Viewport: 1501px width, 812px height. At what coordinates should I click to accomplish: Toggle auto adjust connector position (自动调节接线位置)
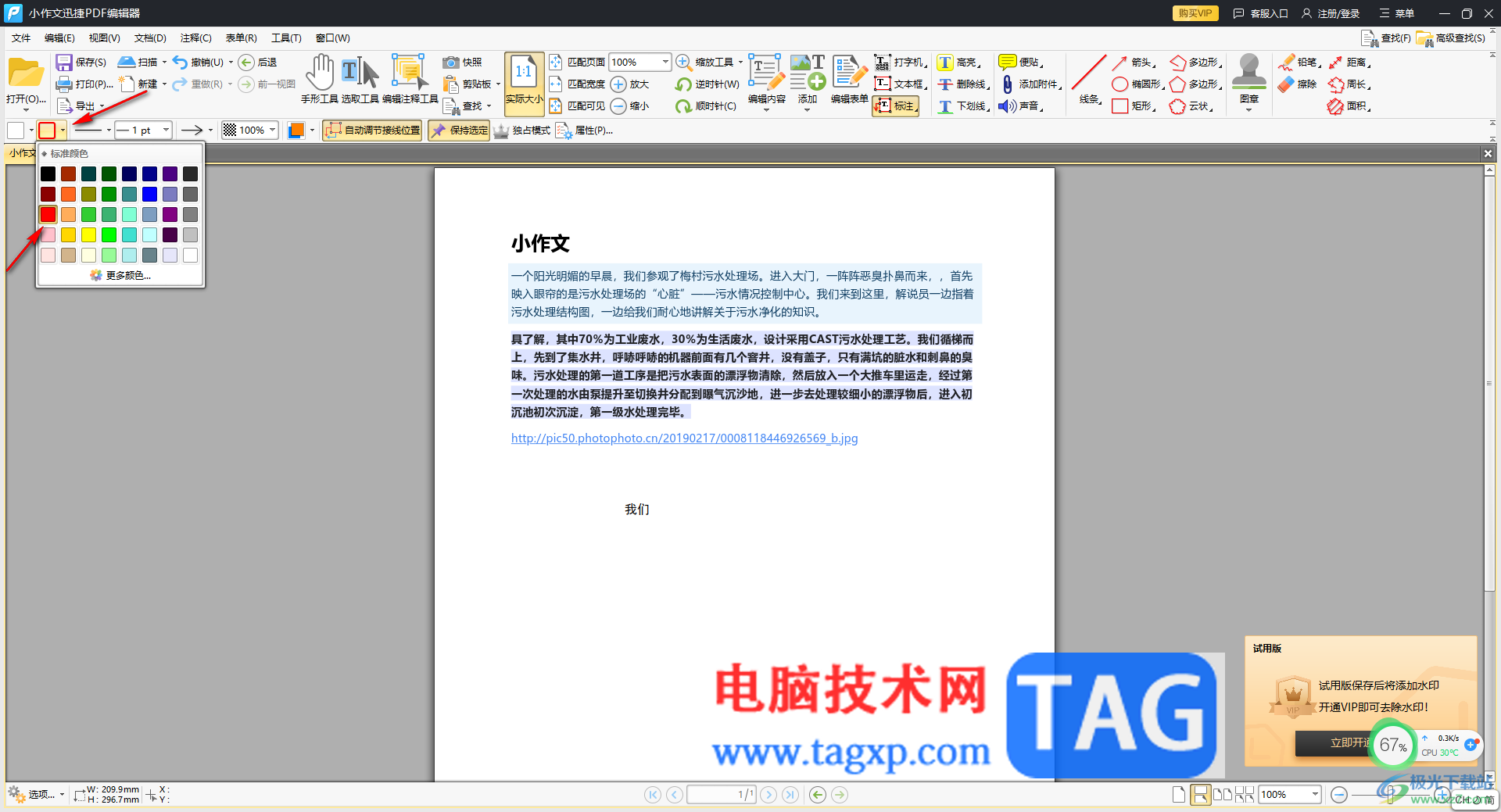tap(372, 131)
